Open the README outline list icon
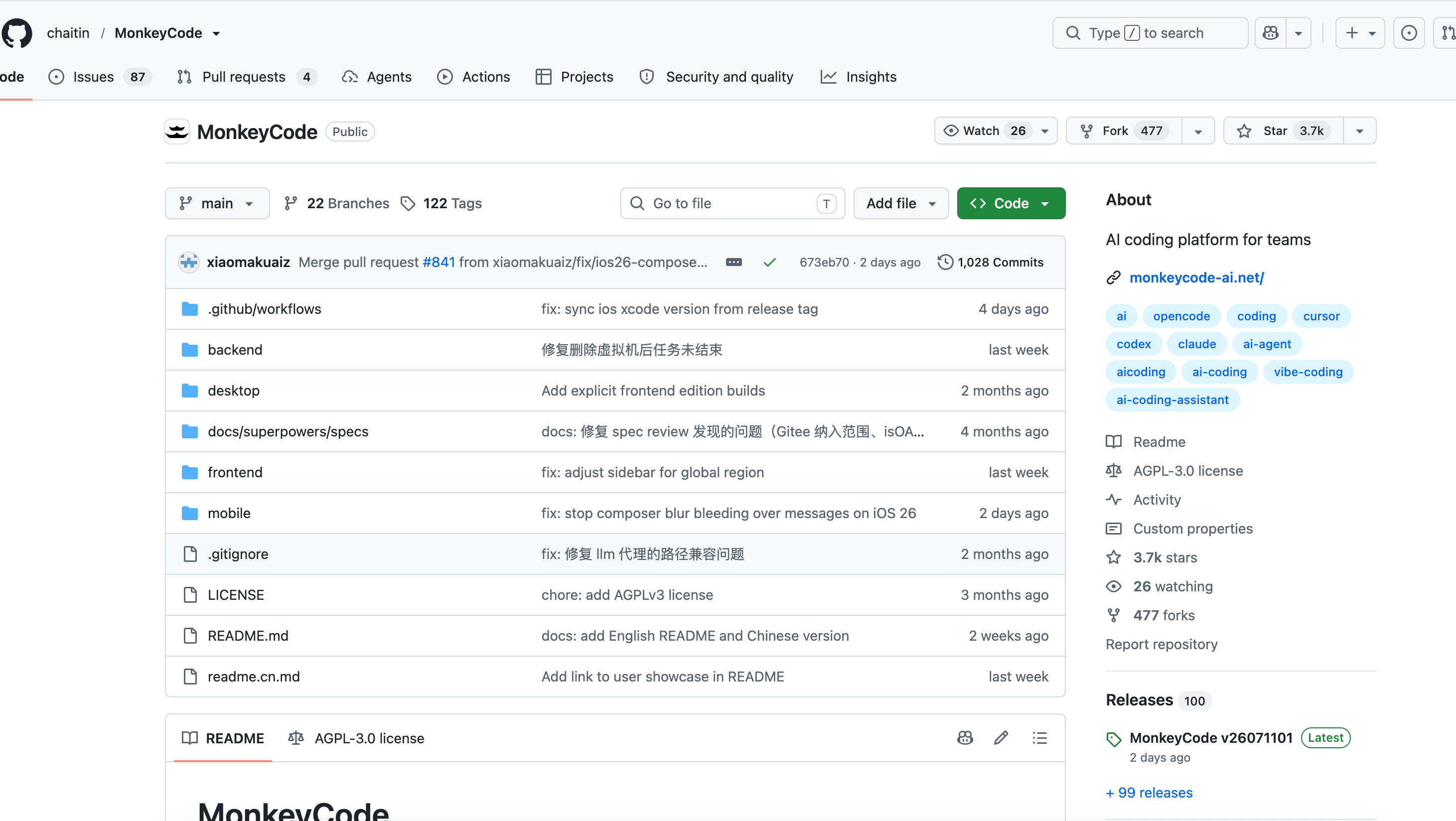The height and width of the screenshot is (821, 1456). 1039,738
